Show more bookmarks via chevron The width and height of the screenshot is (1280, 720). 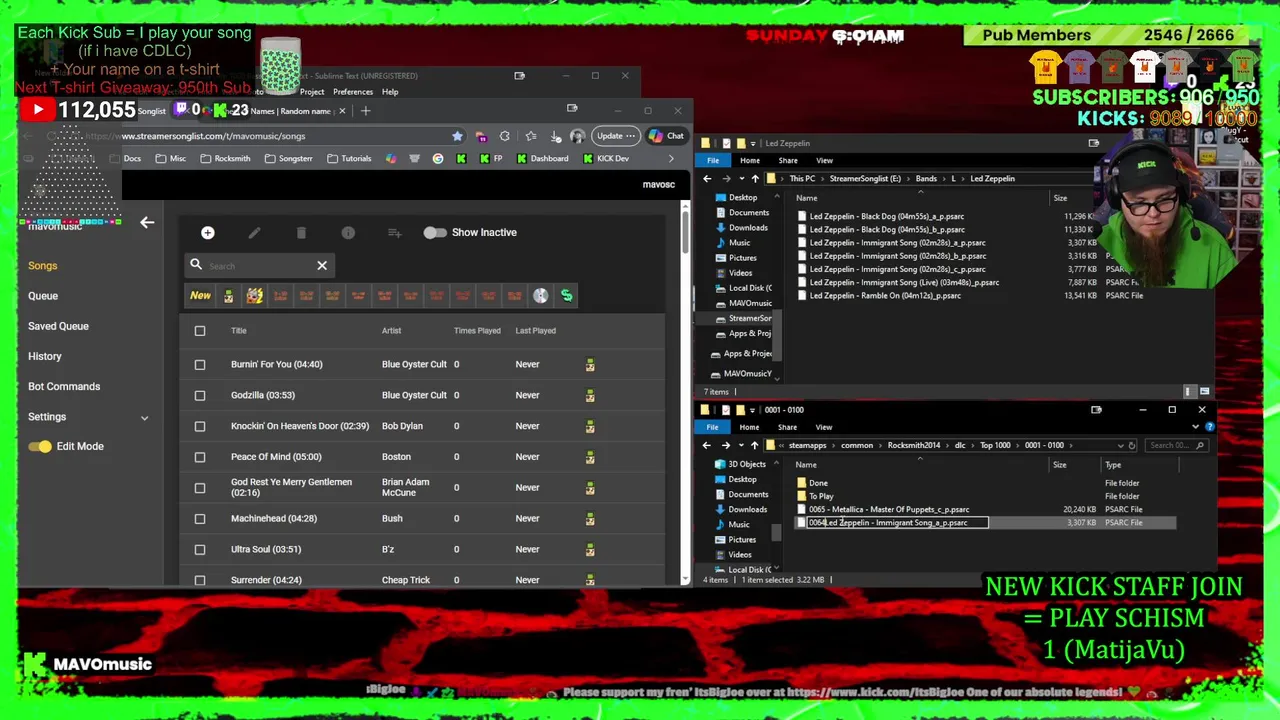[x=670, y=159]
